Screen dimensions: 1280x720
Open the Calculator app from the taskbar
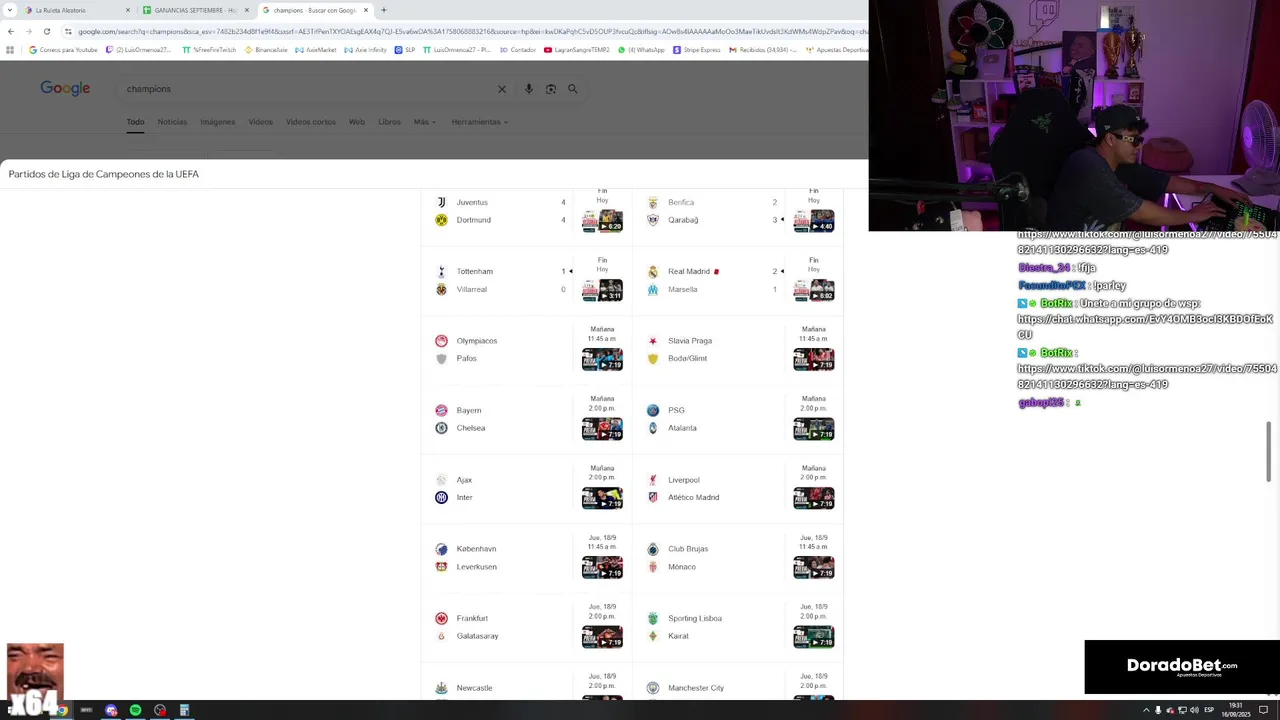184,710
